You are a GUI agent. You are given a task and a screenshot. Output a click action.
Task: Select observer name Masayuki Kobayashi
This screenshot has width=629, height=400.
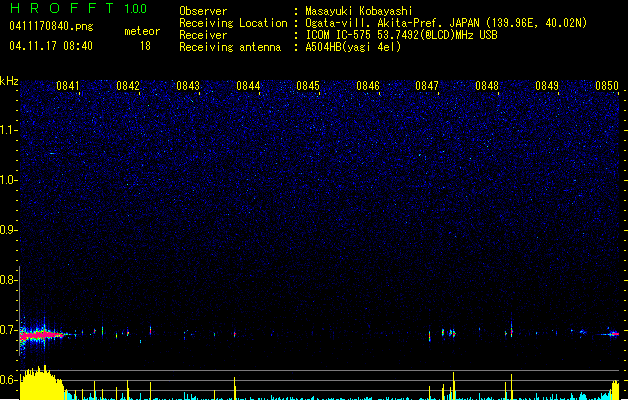pos(359,11)
